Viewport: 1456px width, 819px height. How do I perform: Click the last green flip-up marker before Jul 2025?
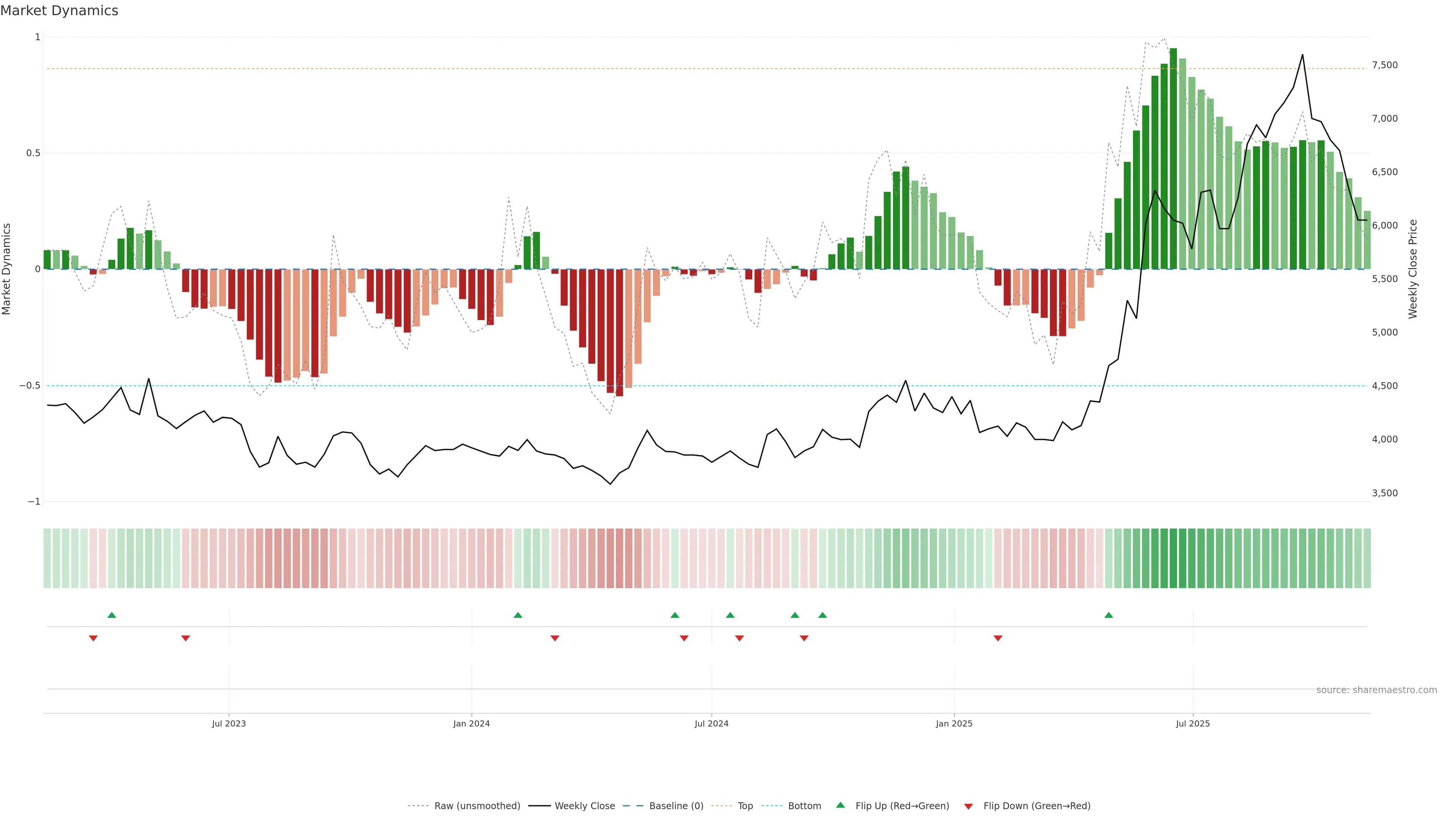1108,615
